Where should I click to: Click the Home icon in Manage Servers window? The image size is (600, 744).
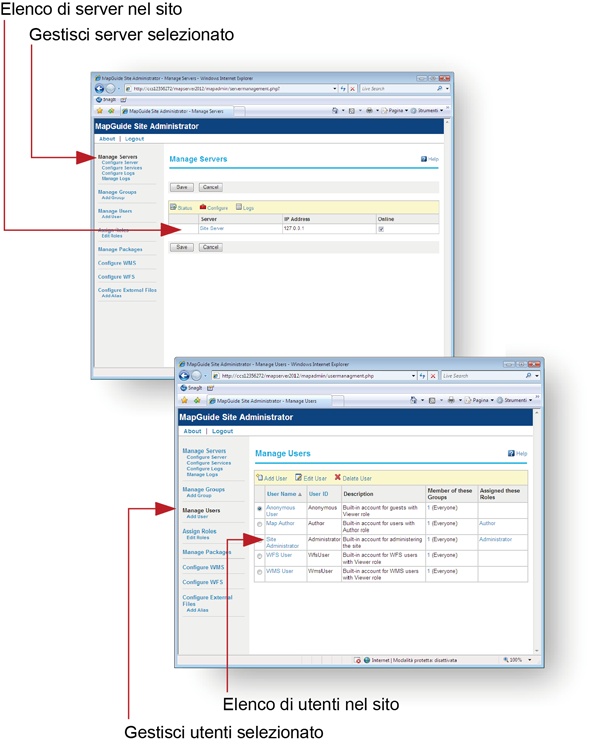click(335, 111)
